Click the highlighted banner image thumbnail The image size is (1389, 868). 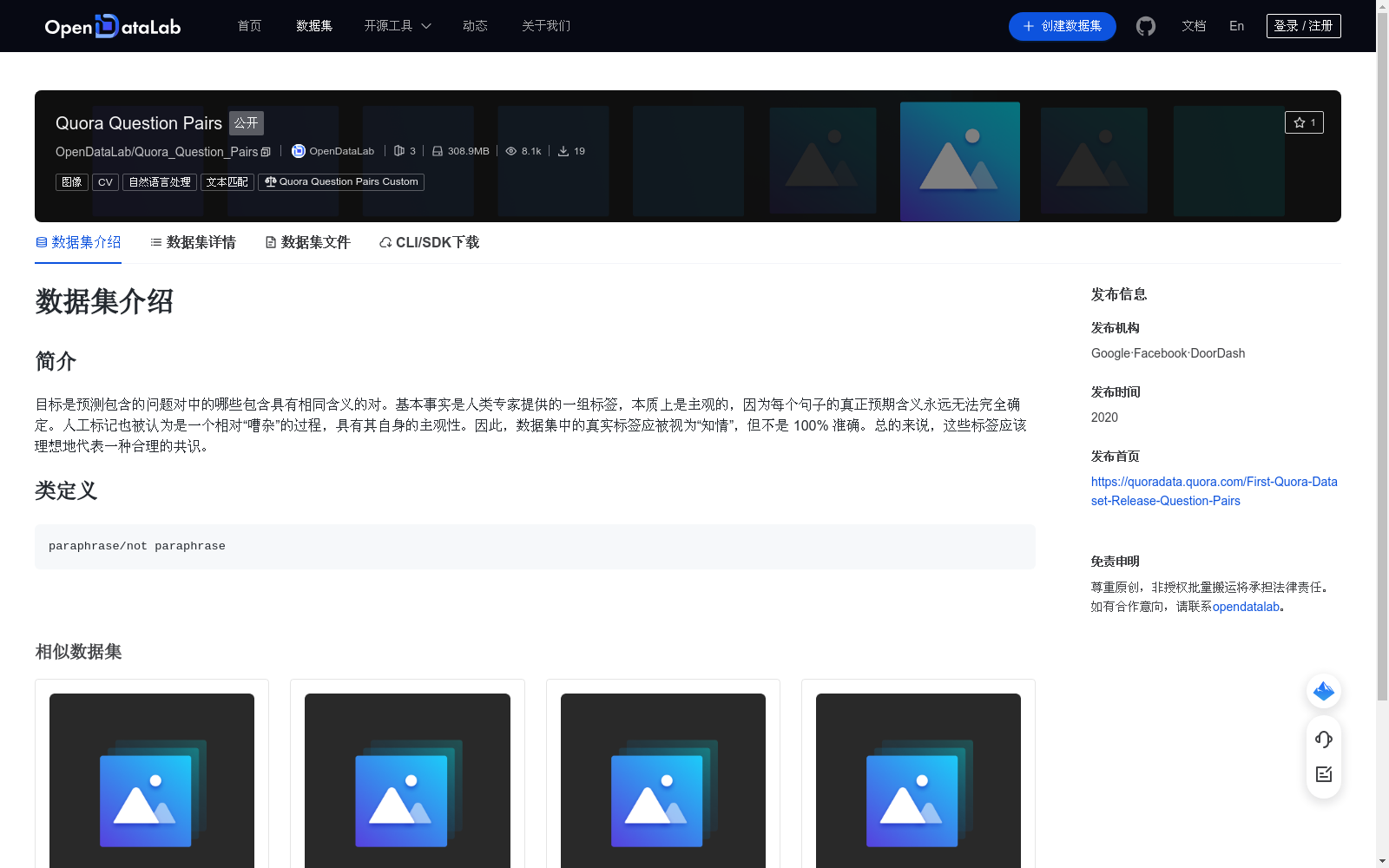pos(960,161)
